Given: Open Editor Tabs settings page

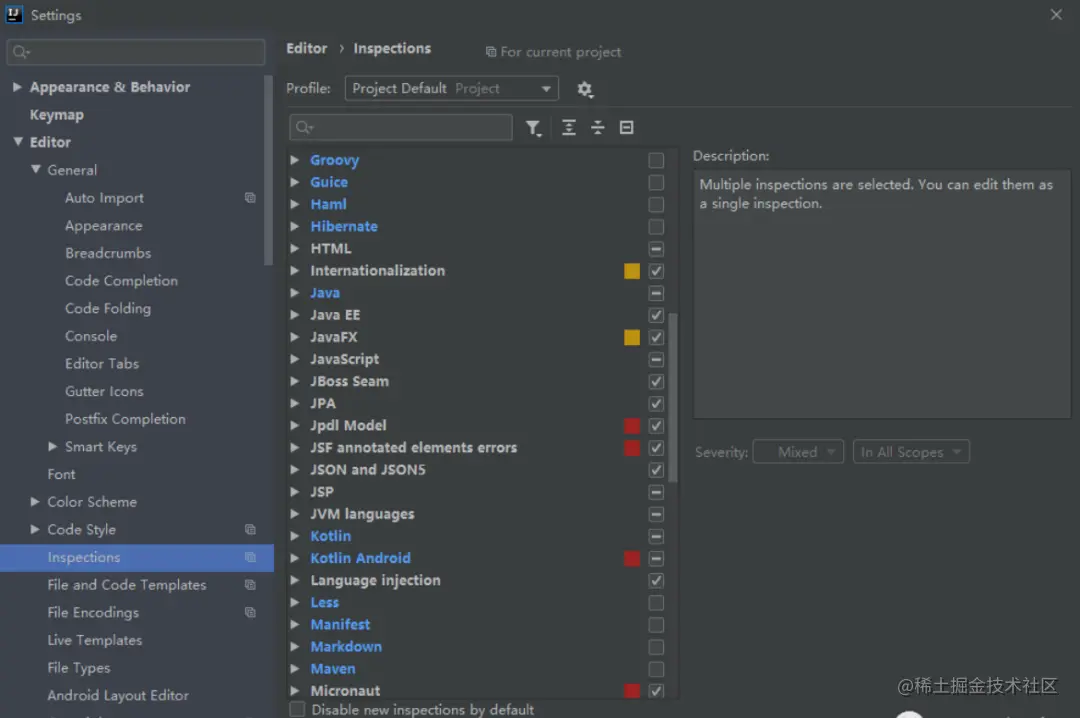Looking at the screenshot, I should point(102,363).
